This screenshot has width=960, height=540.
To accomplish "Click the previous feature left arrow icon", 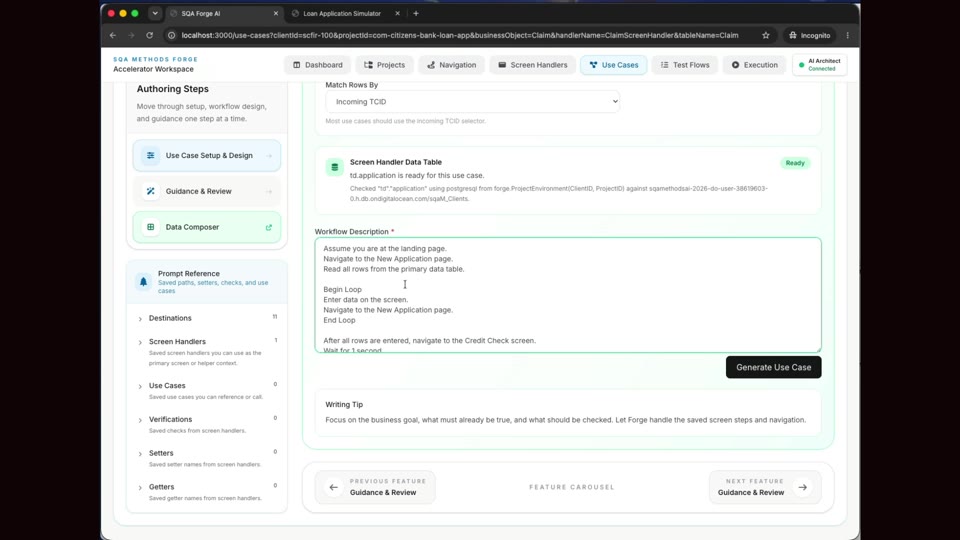I will tap(334, 487).
